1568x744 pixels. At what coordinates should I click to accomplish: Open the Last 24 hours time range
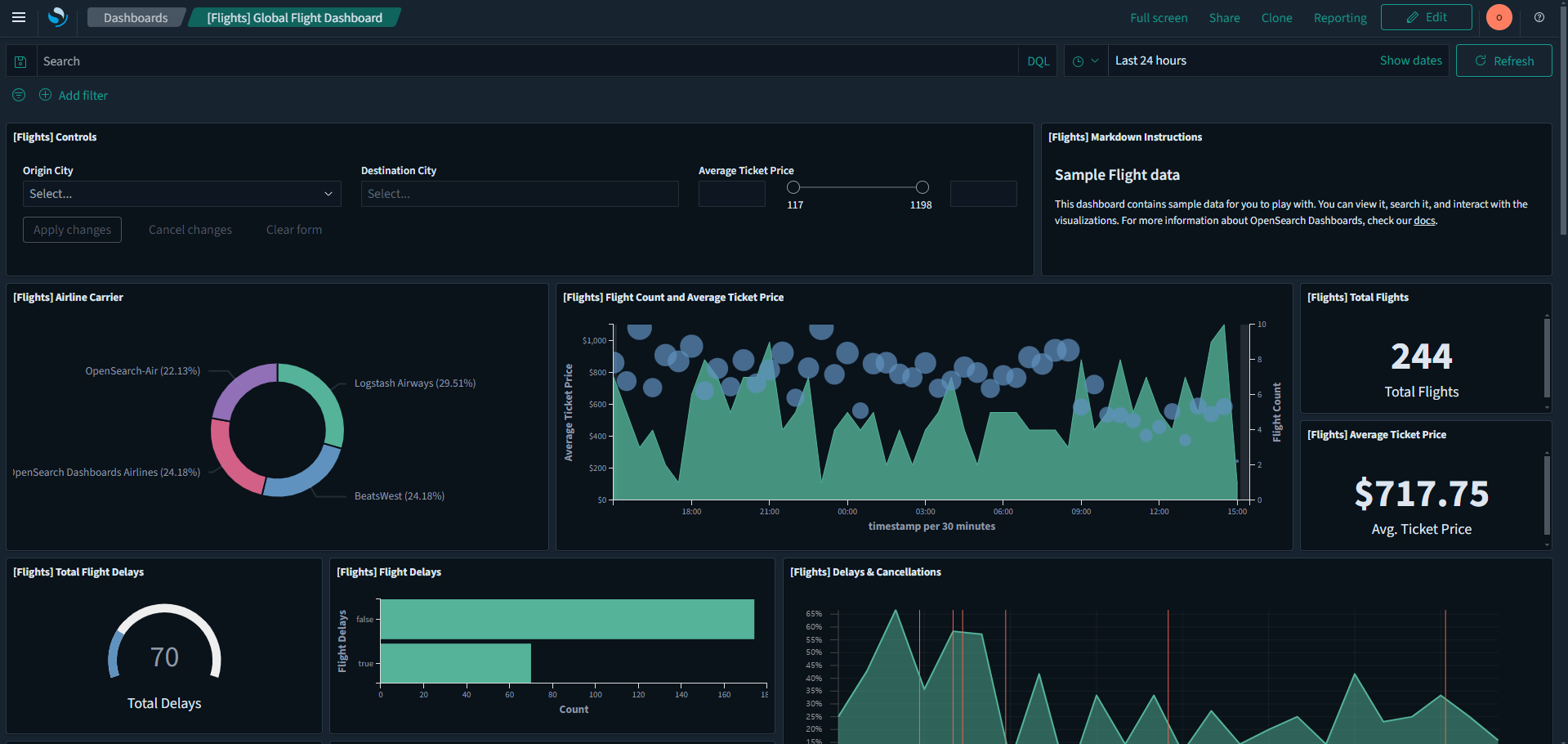coord(1150,61)
